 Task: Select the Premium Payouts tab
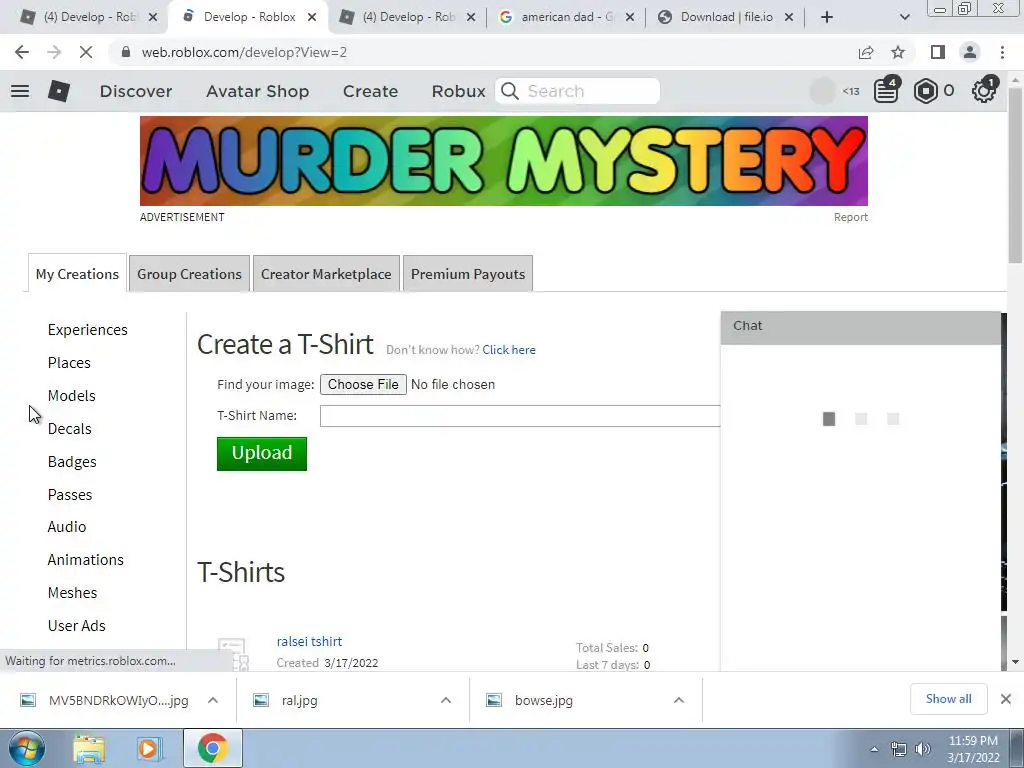tap(468, 274)
